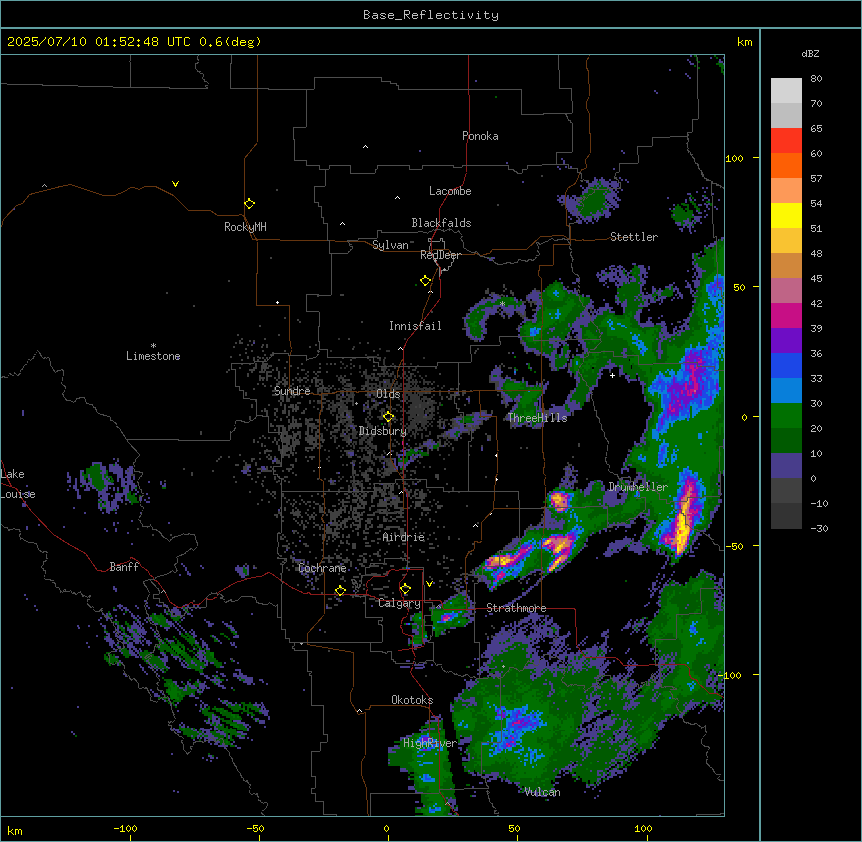Click the Drumheller label

coord(638,487)
